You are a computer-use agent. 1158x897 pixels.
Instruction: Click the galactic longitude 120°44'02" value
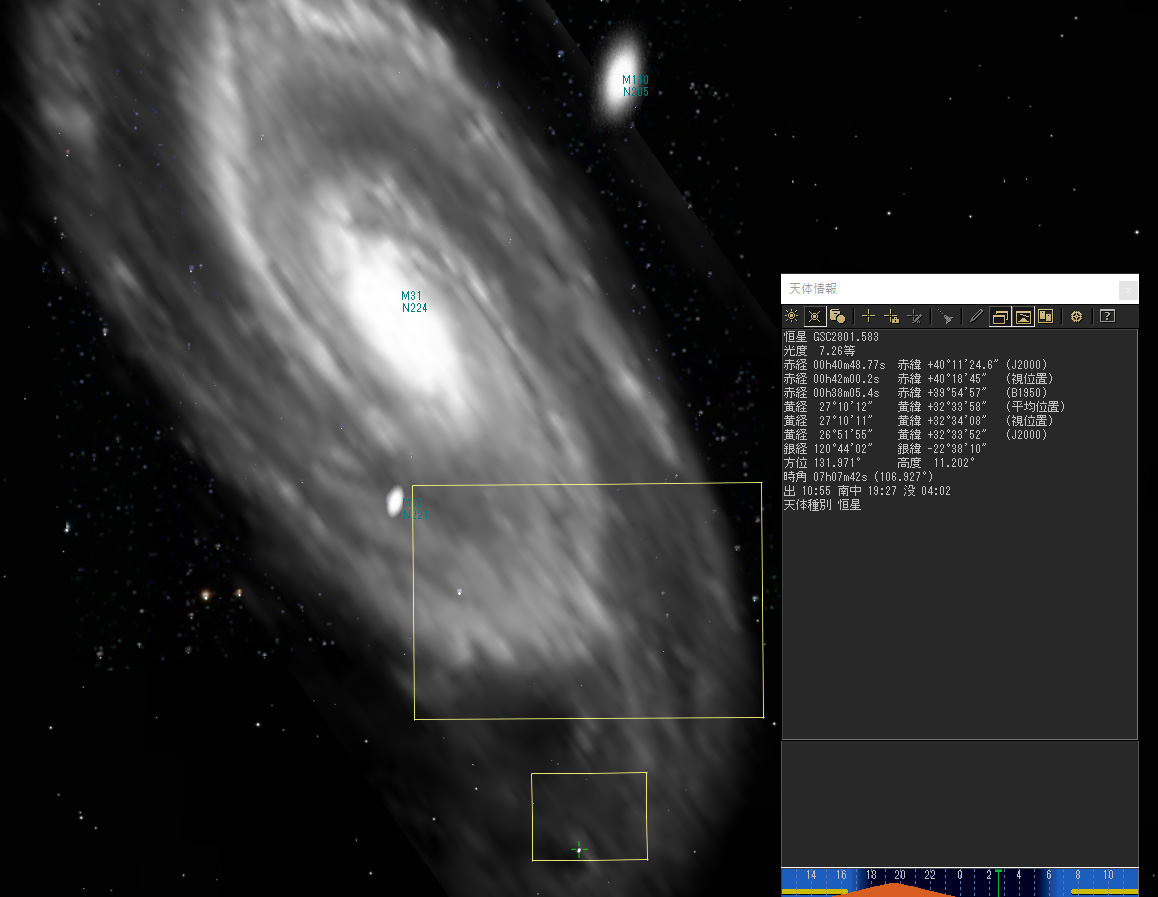click(x=843, y=450)
